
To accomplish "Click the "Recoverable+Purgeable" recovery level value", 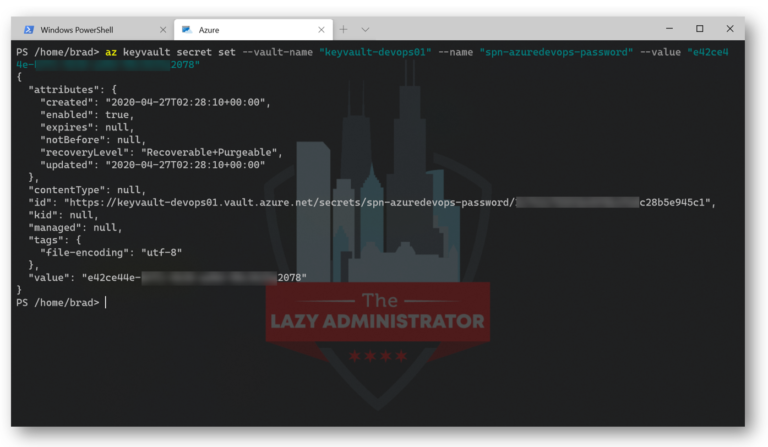I will 209,152.
